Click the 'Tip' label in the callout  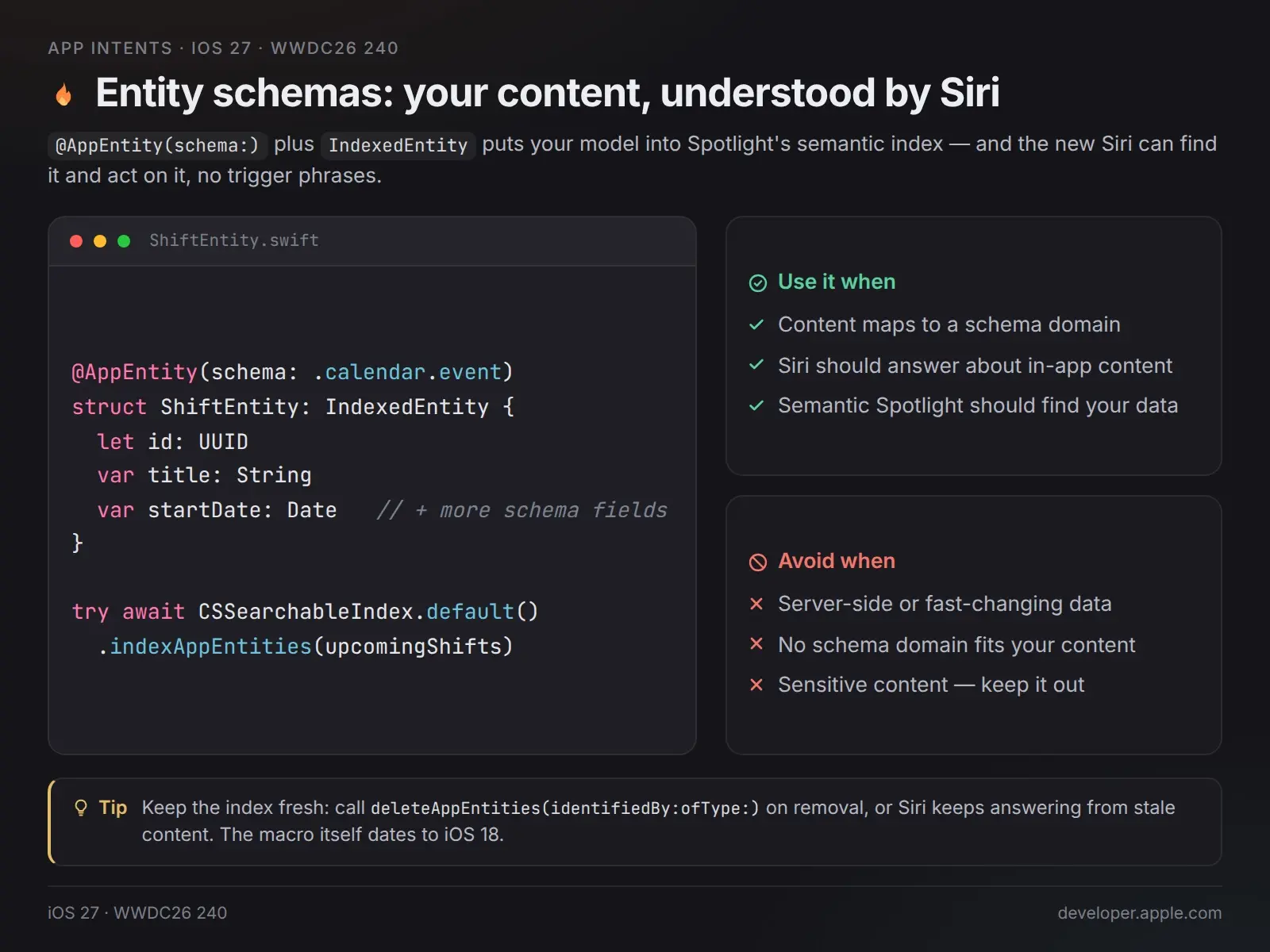(113, 808)
